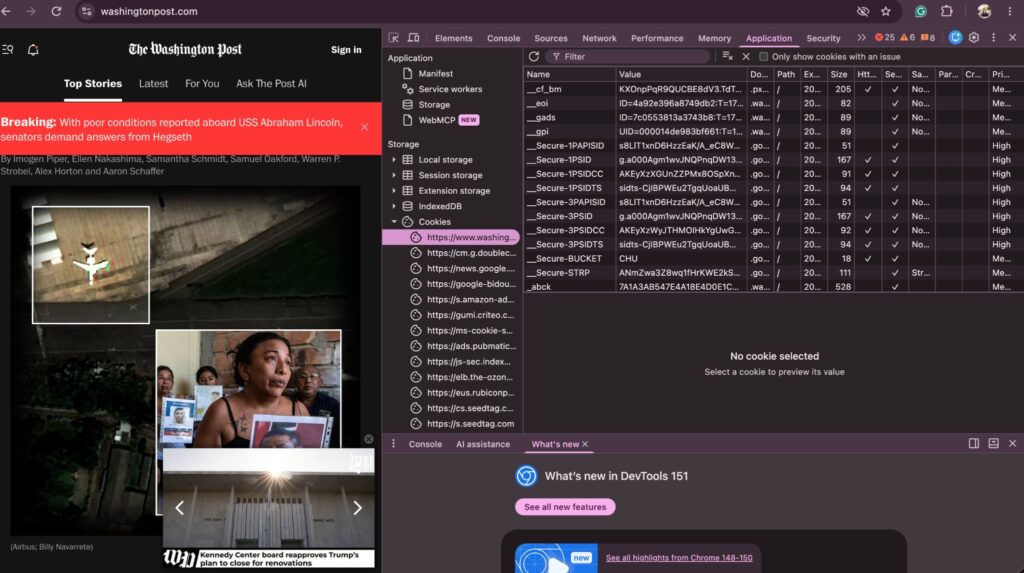Open notifications bell on Washington Post
This screenshot has height=573, width=1024.
click(33, 50)
